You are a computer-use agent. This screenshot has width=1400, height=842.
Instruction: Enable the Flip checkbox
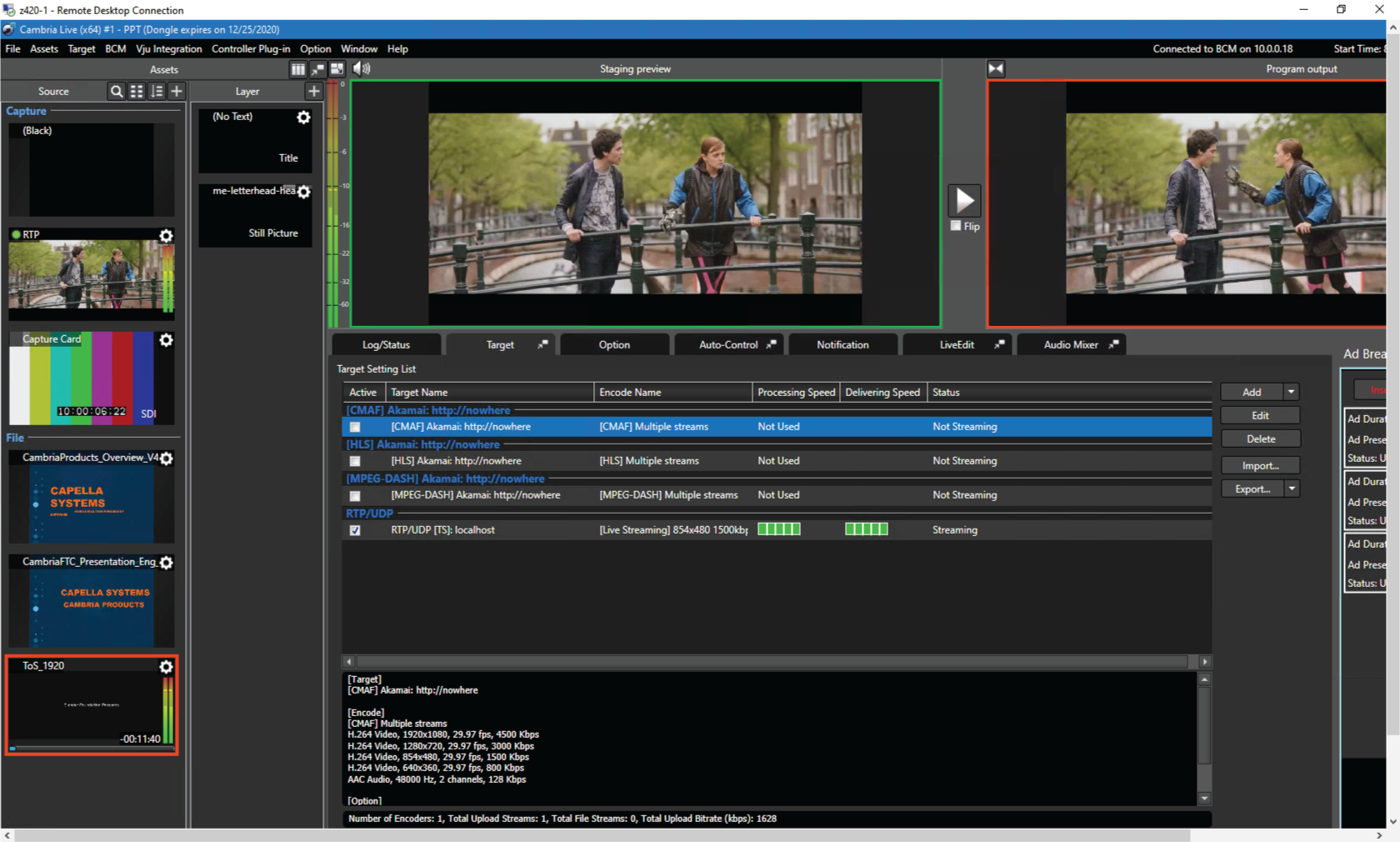pyautogui.click(x=956, y=226)
